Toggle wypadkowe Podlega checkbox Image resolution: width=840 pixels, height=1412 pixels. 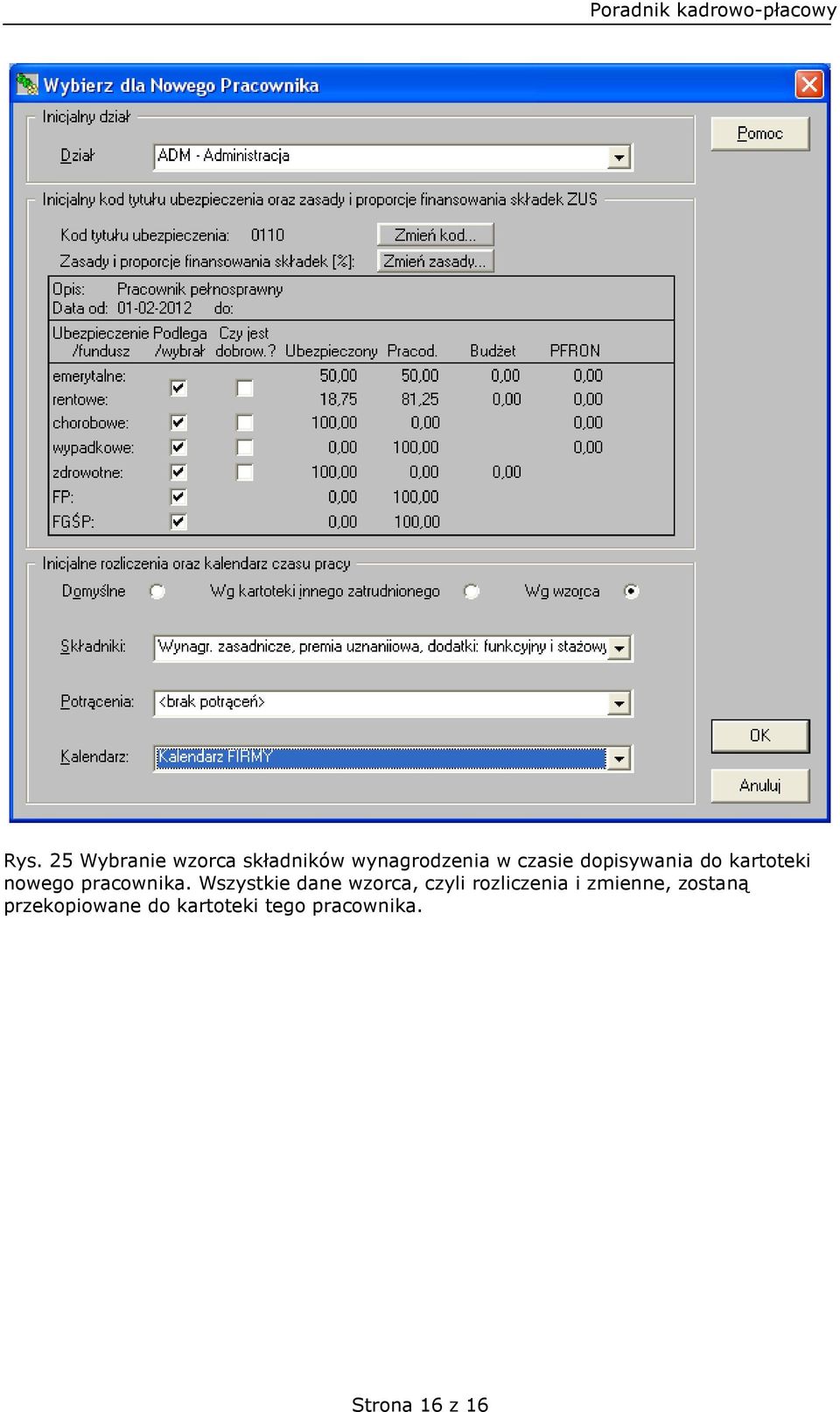pyautogui.click(x=178, y=447)
